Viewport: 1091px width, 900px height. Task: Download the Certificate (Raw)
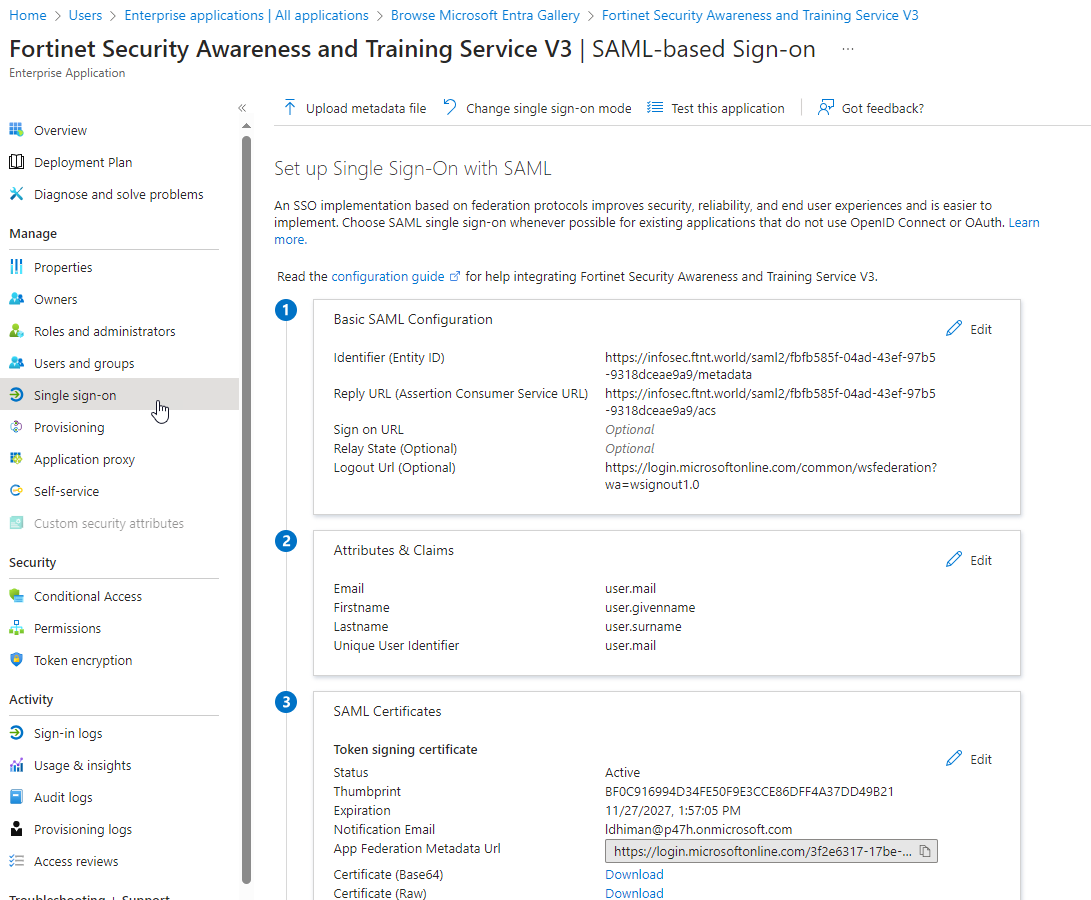pos(634,892)
